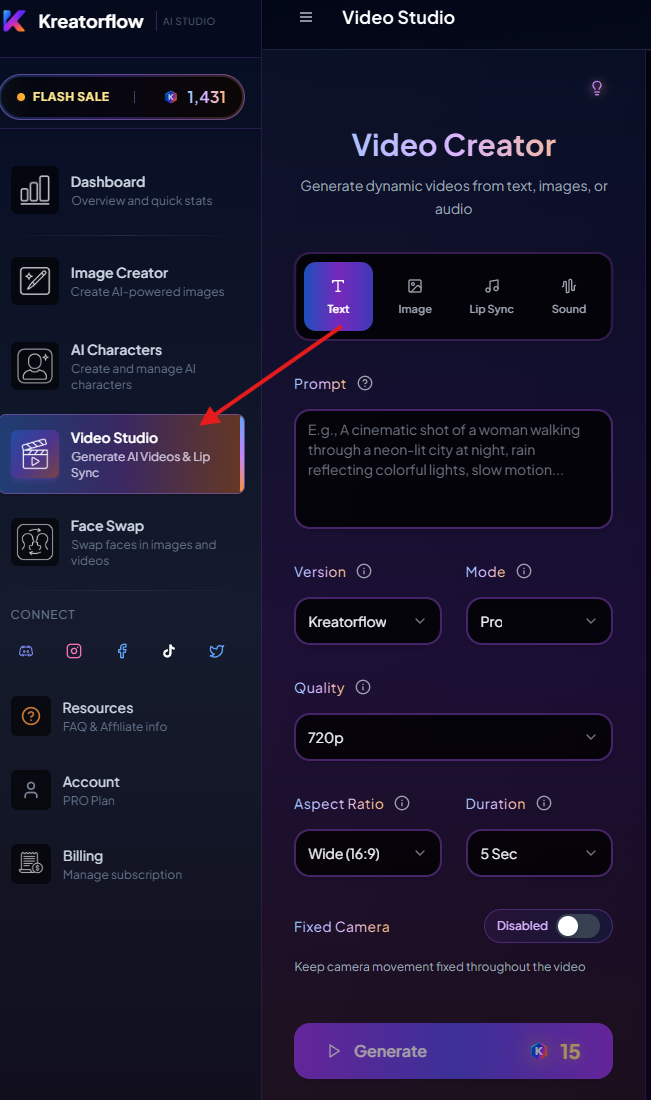Expand the Version Kreatorflow dropdown
Screen dimensions: 651x1100
point(367,622)
